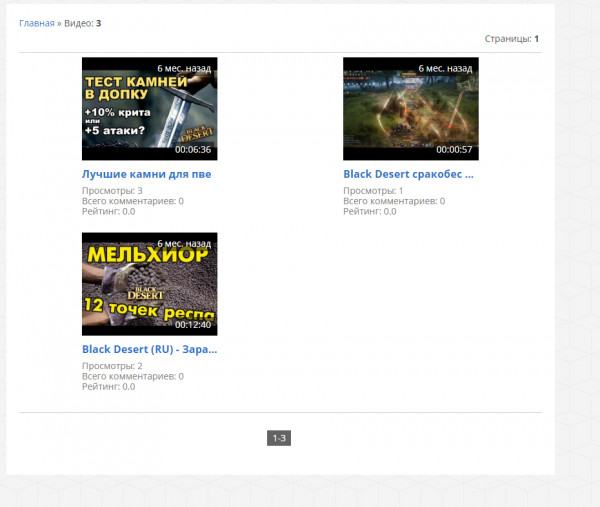
Task: Click page number 1 beside Страницы
Action: (536, 39)
